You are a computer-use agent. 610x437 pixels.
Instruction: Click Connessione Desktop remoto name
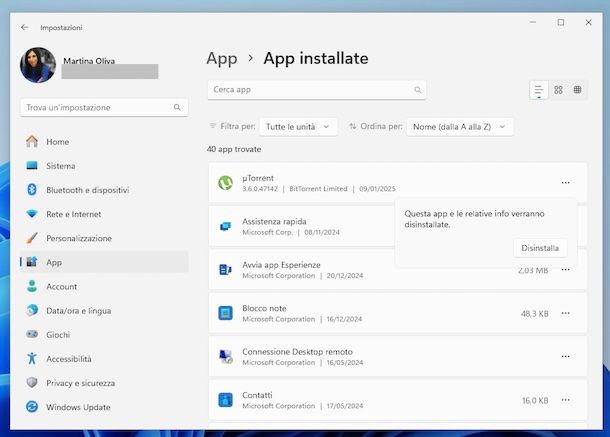point(297,352)
